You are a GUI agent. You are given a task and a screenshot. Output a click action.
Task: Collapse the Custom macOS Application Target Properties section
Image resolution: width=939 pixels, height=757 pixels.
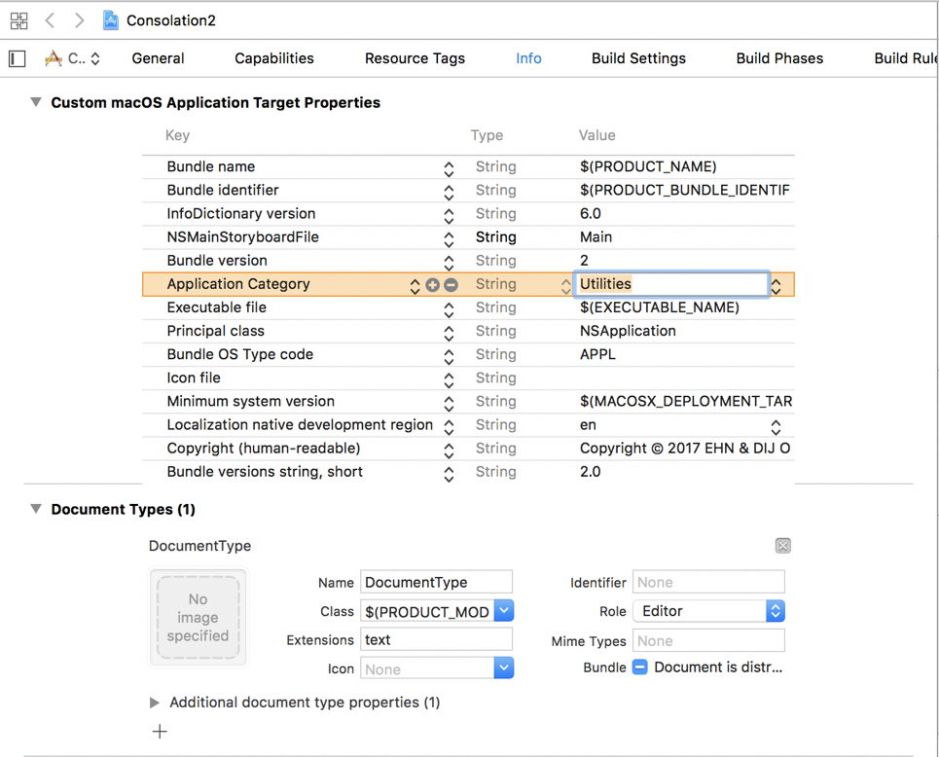click(x=36, y=102)
